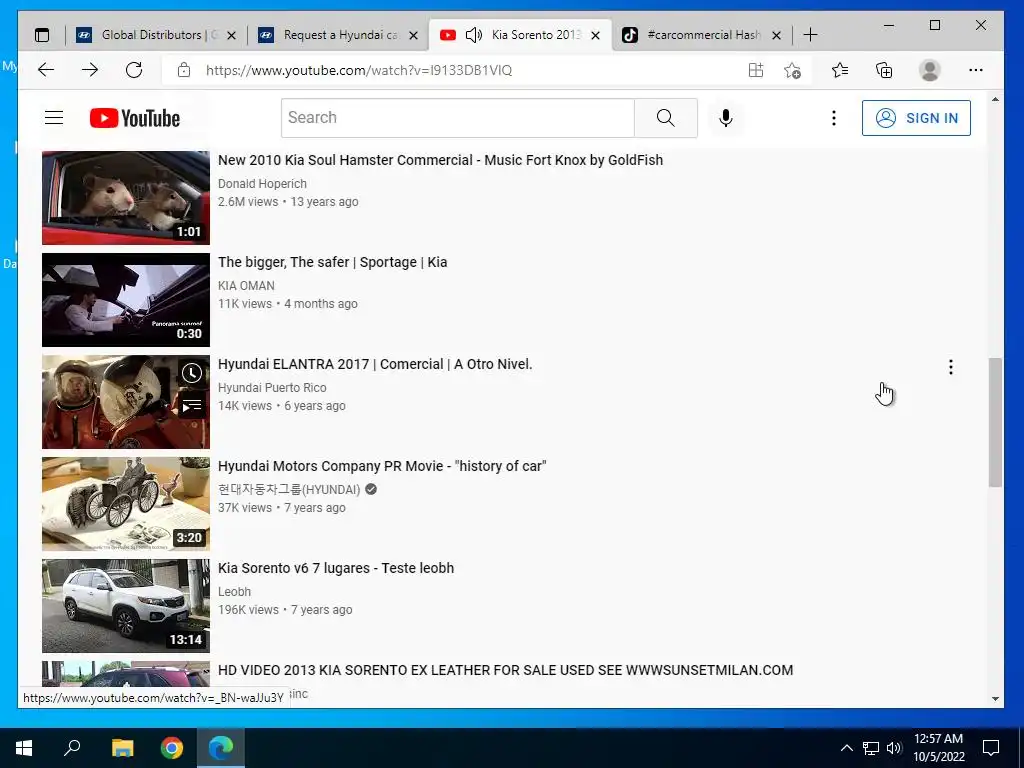Open the YouTube hamburger guide menu
This screenshot has height=768, width=1024.
(x=54, y=118)
